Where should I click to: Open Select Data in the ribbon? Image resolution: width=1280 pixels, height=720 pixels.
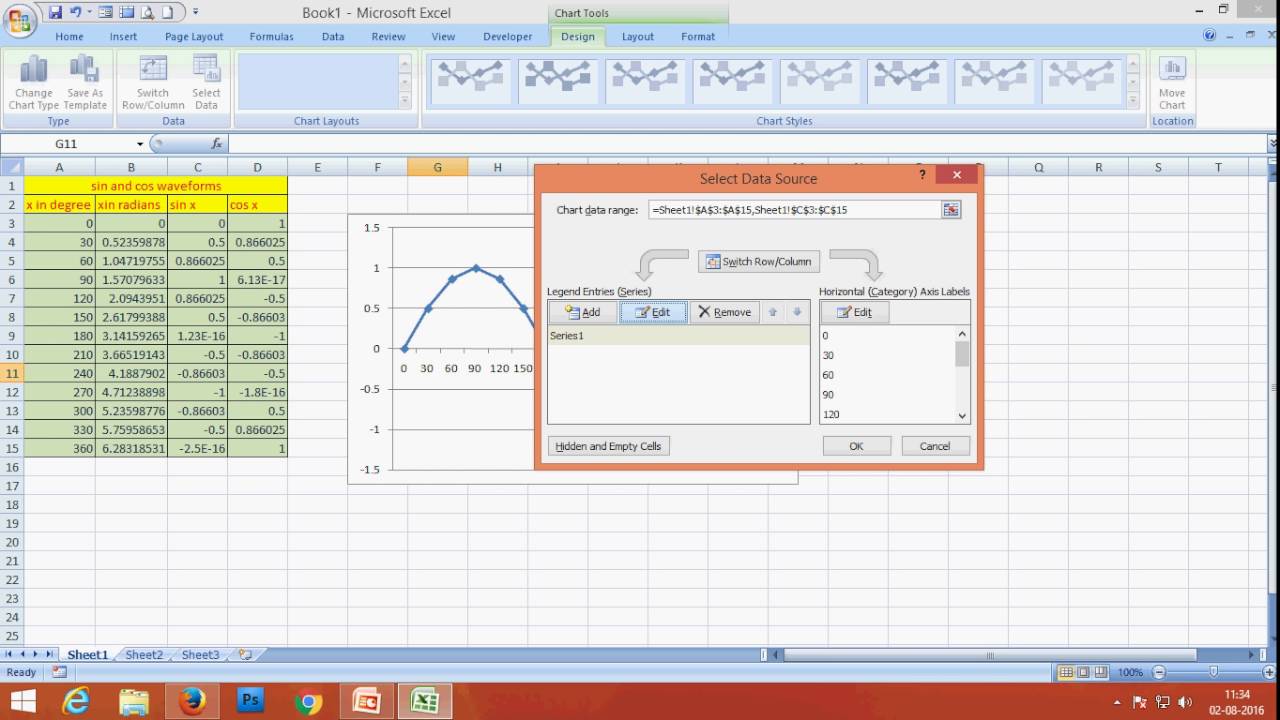[206, 83]
